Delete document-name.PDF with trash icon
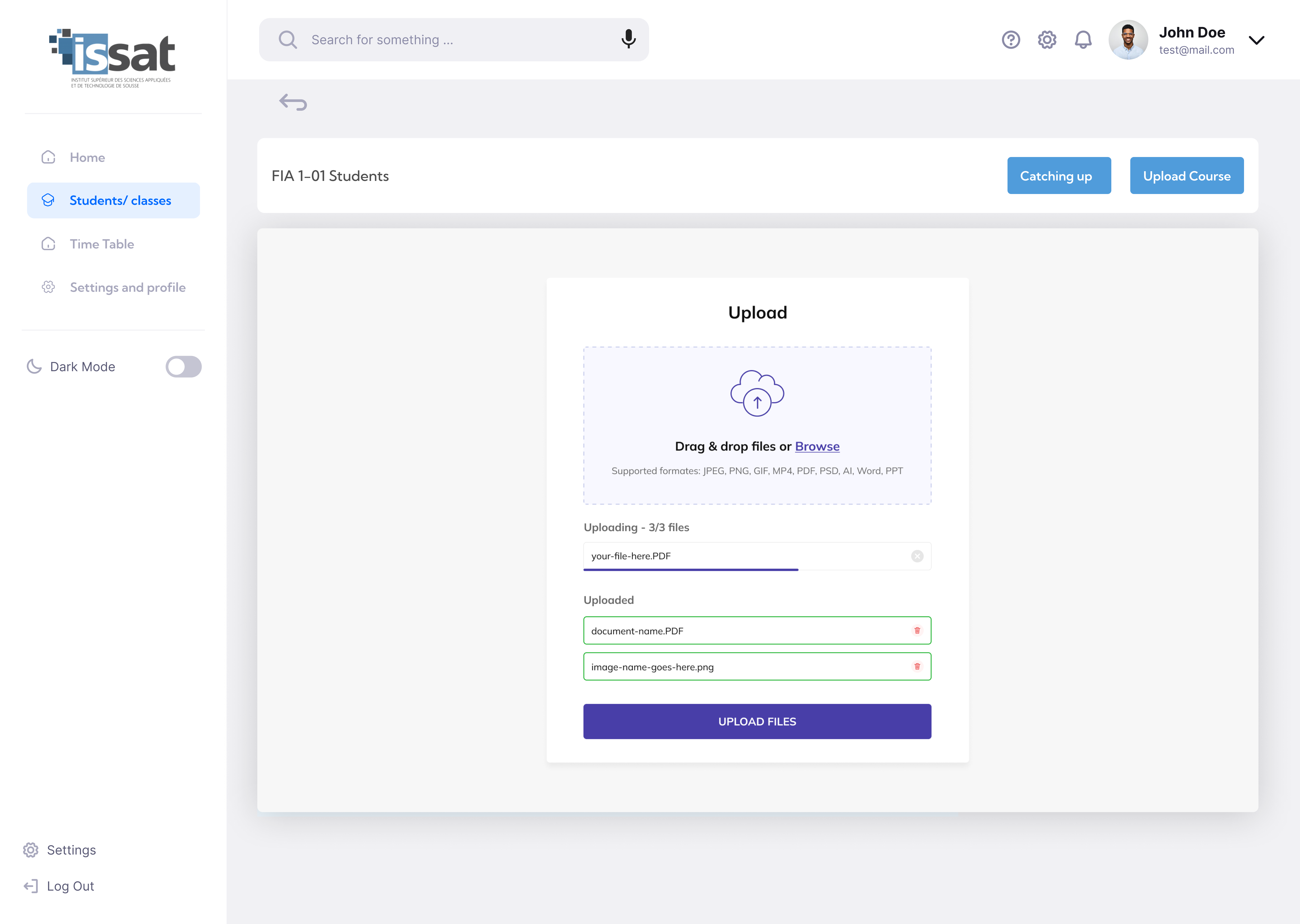Viewport: 1300px width, 924px height. (917, 631)
